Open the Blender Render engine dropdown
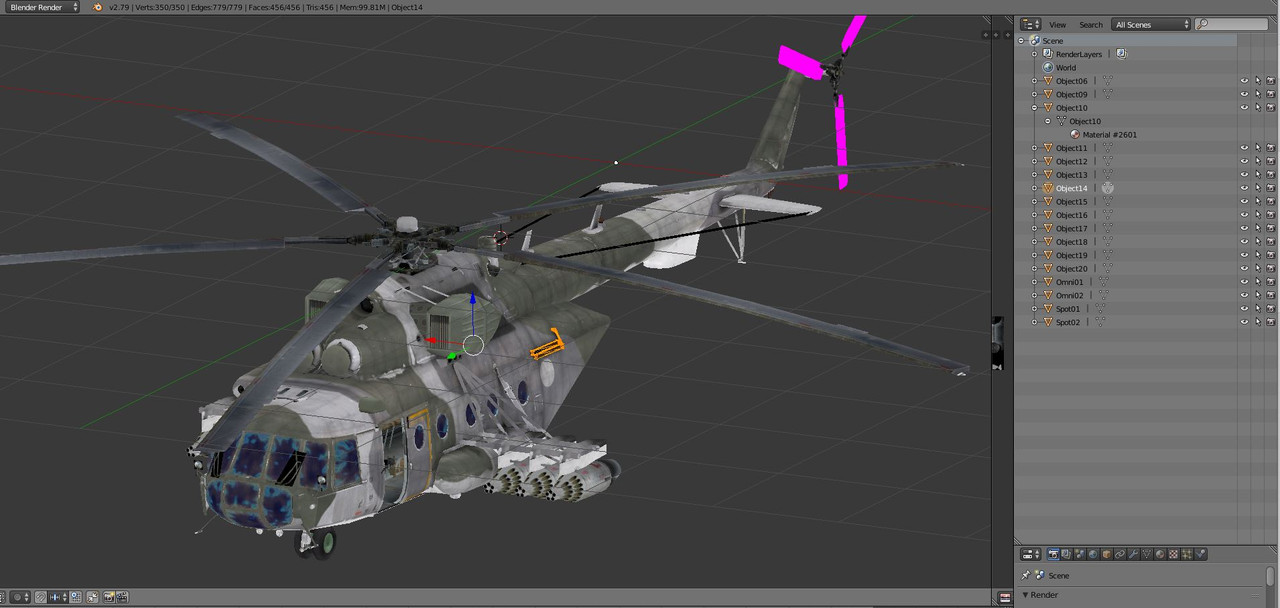Image resolution: width=1280 pixels, height=608 pixels. pos(42,7)
